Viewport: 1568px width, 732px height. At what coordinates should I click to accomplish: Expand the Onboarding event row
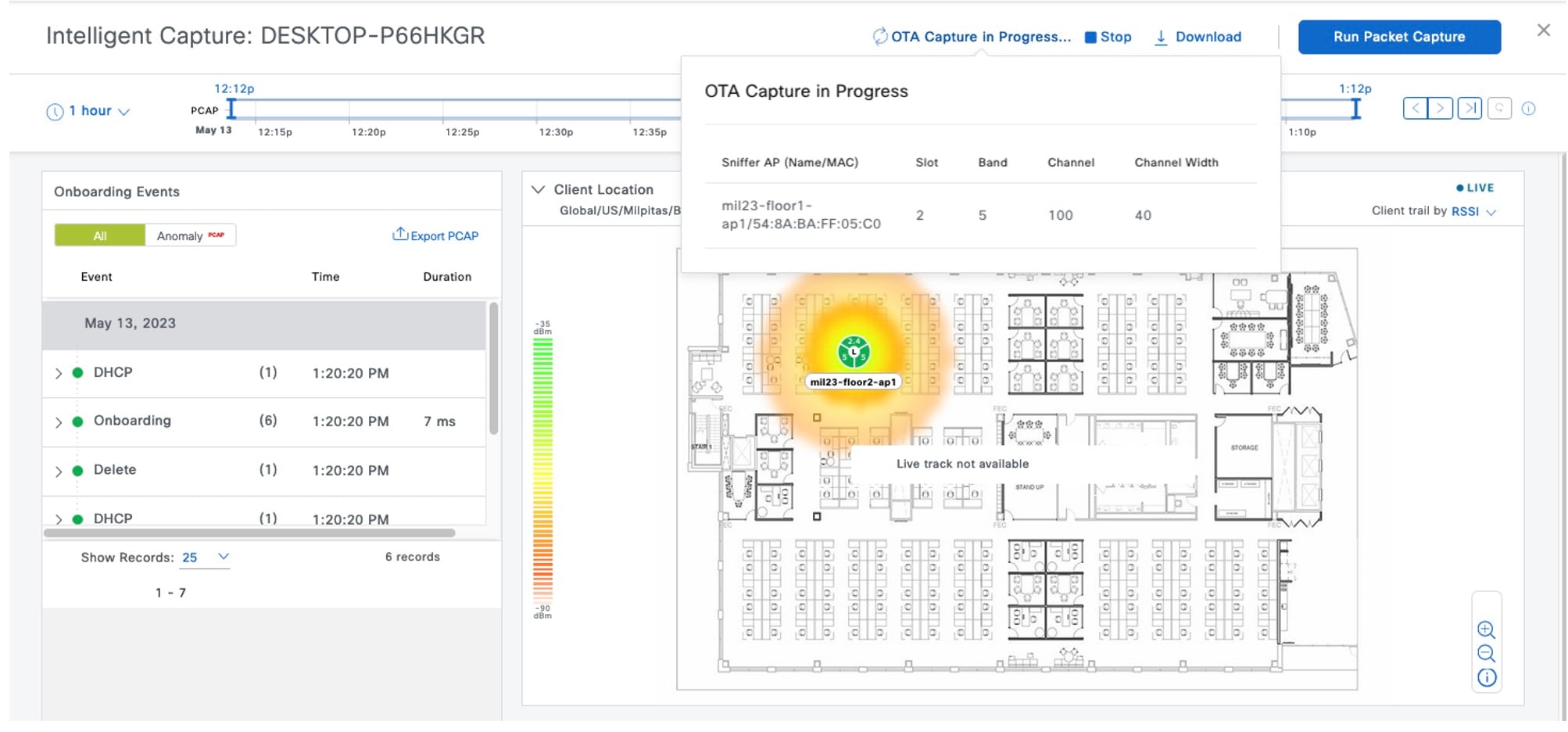click(x=59, y=422)
